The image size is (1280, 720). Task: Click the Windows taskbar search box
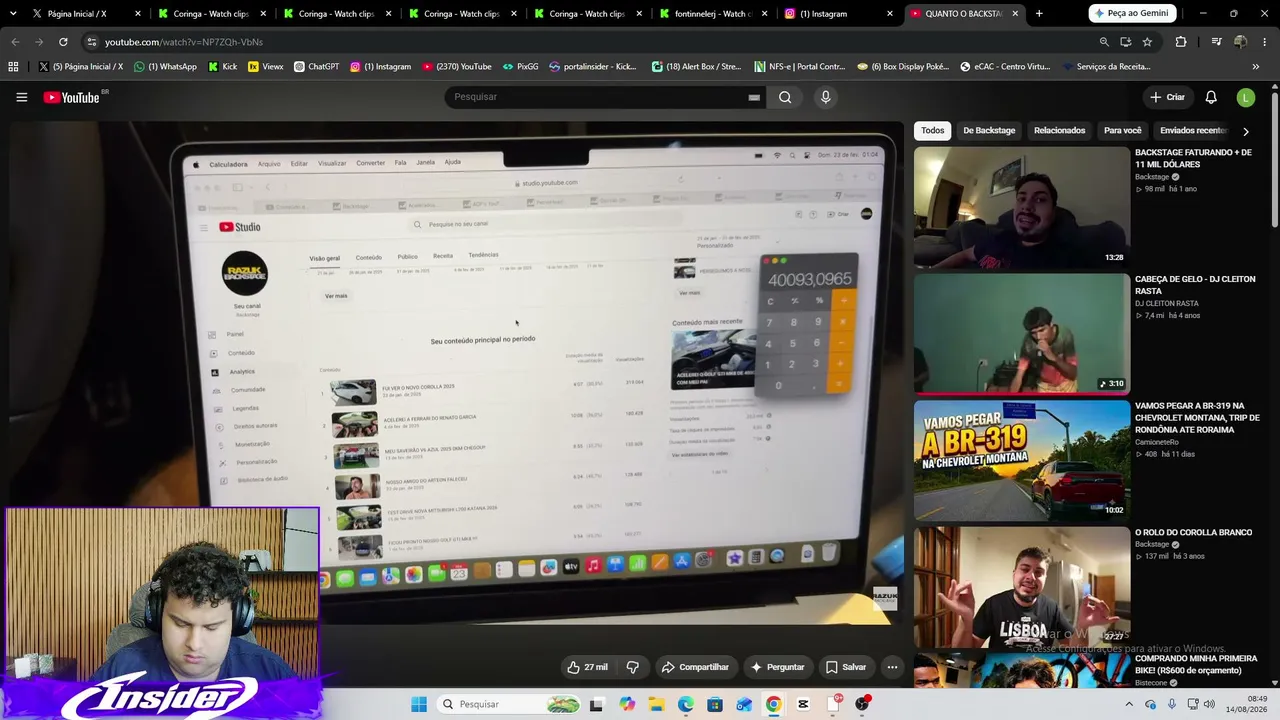tap(510, 704)
